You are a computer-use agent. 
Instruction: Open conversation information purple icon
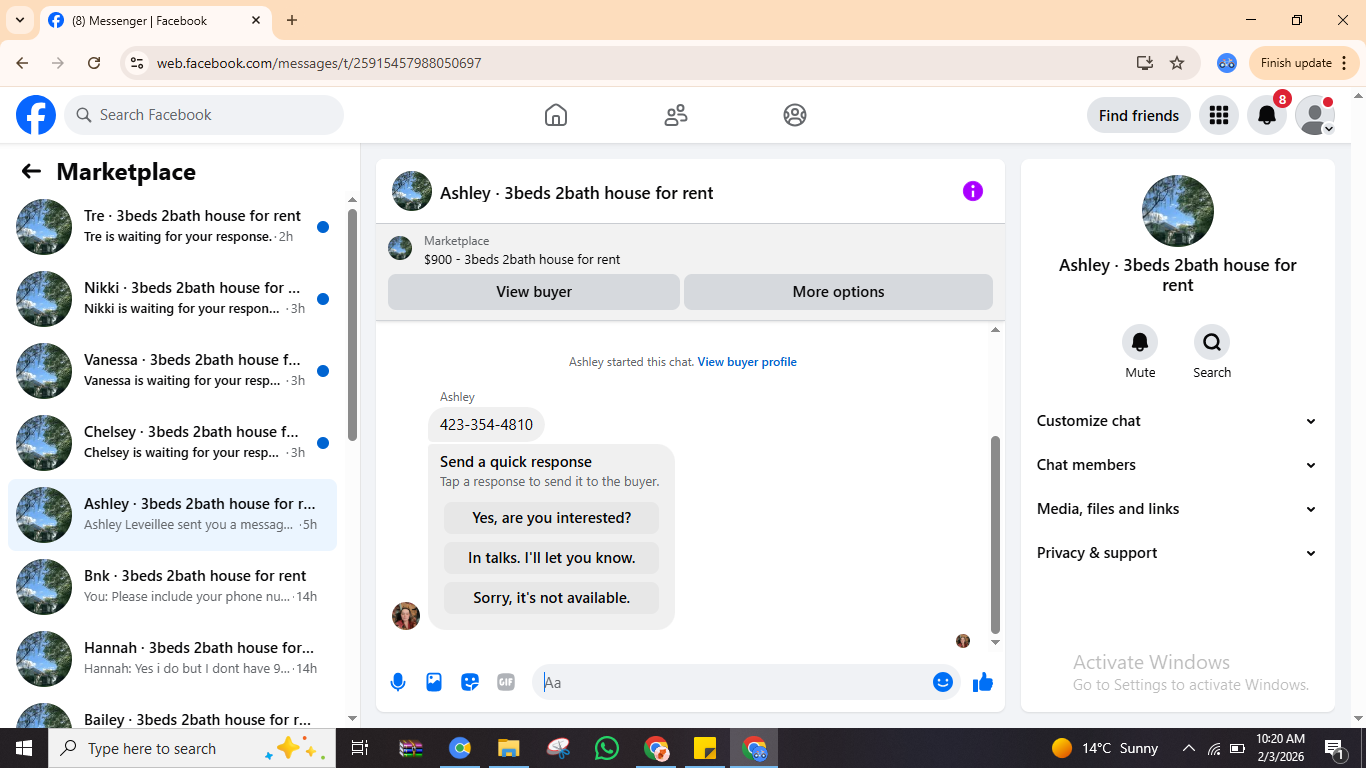coord(973,191)
